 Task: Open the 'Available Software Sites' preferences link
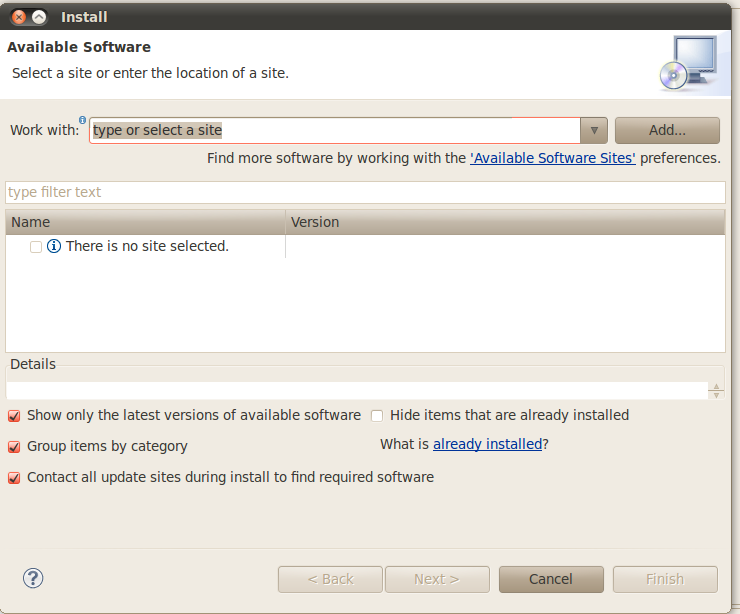pyautogui.click(x=553, y=158)
